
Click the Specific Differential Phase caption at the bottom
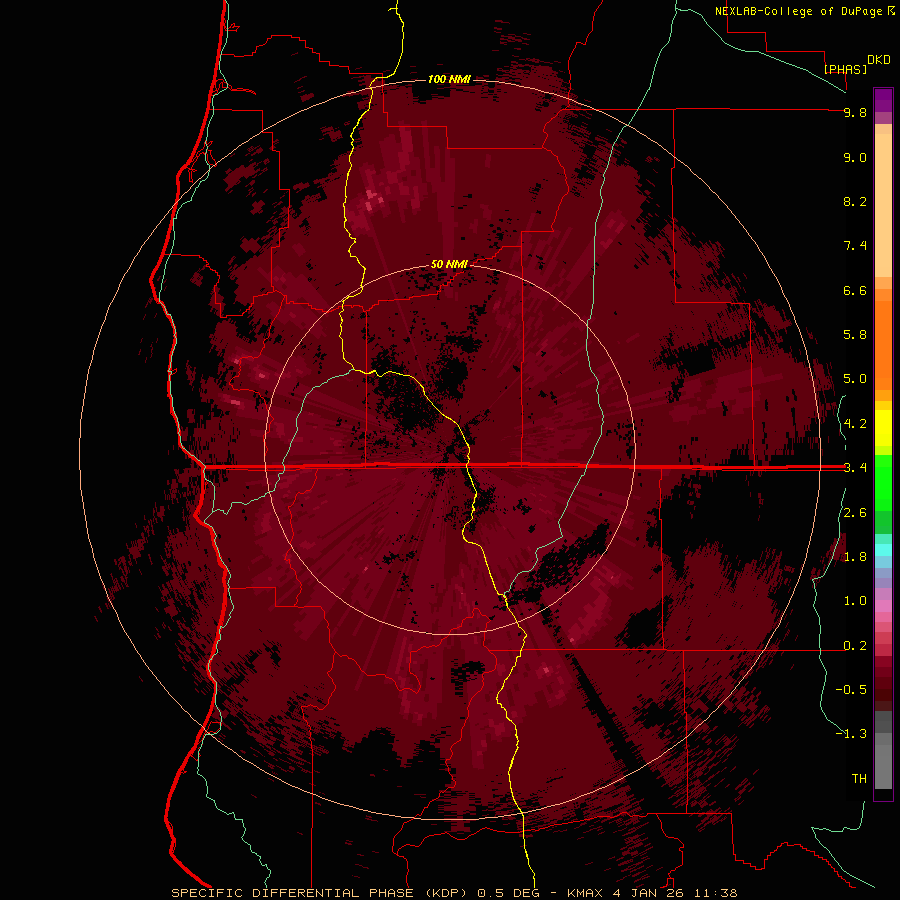point(455,893)
